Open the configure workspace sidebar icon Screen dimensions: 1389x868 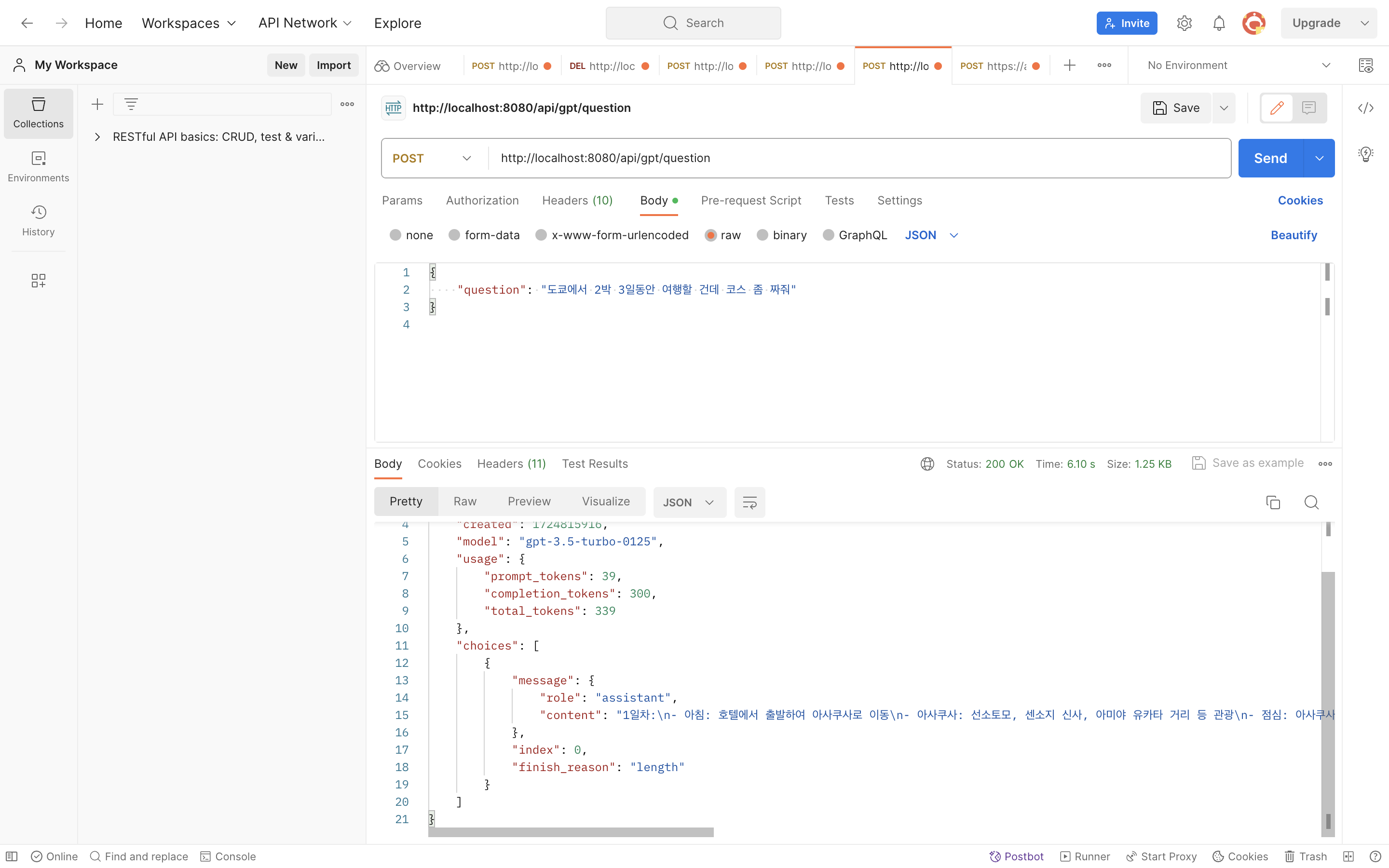[39, 280]
